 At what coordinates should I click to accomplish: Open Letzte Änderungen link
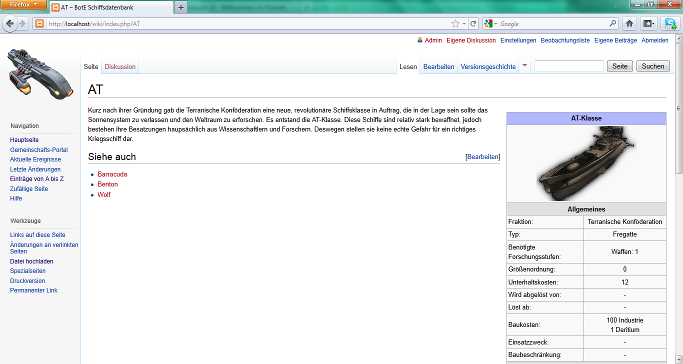coord(35,169)
